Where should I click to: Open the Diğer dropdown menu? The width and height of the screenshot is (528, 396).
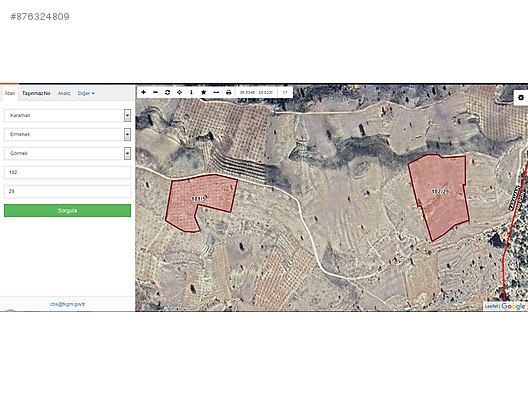coord(86,93)
